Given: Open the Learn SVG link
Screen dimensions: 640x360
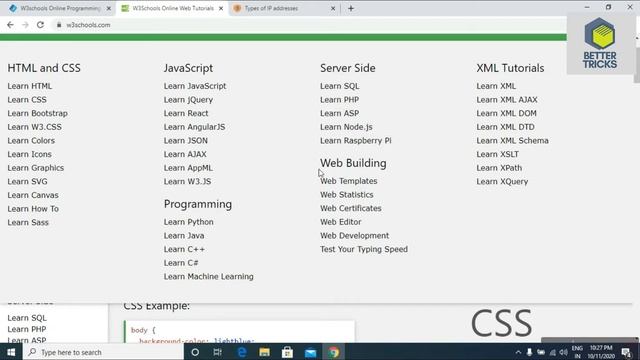Looking at the screenshot, I should point(27,182).
